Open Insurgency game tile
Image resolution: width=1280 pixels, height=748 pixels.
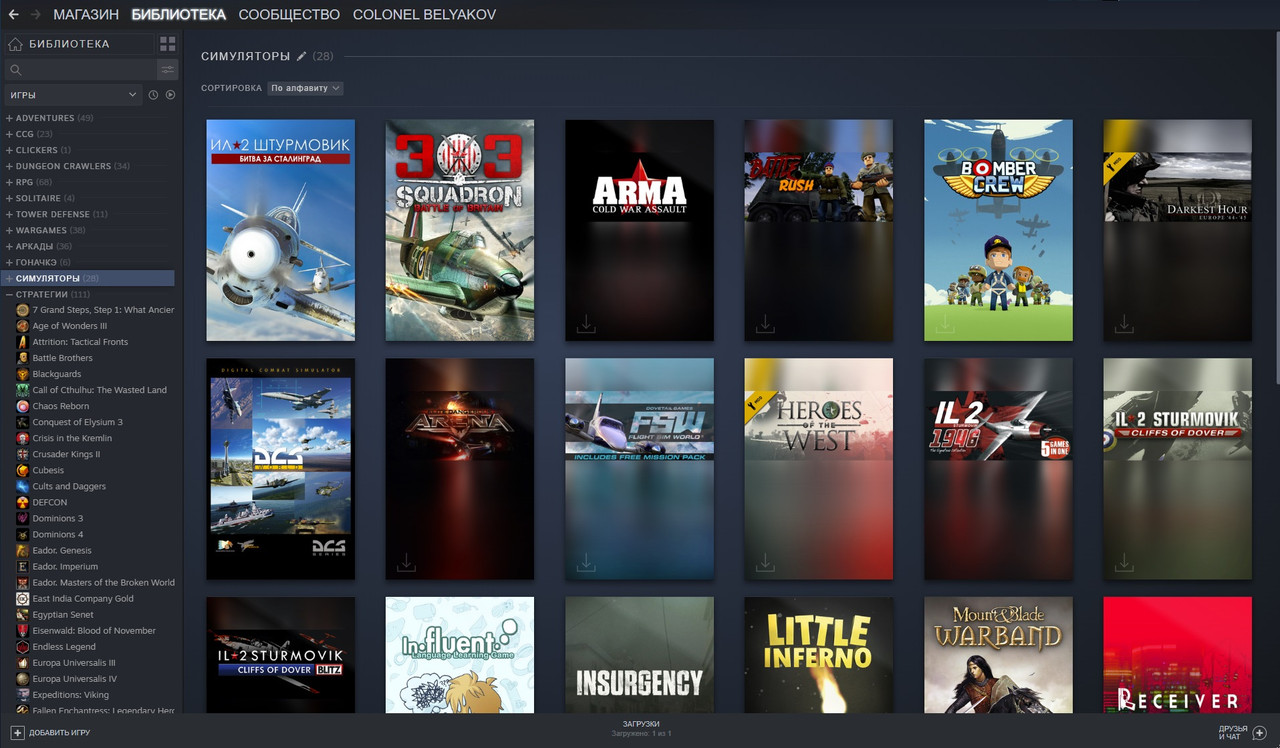tap(639, 655)
